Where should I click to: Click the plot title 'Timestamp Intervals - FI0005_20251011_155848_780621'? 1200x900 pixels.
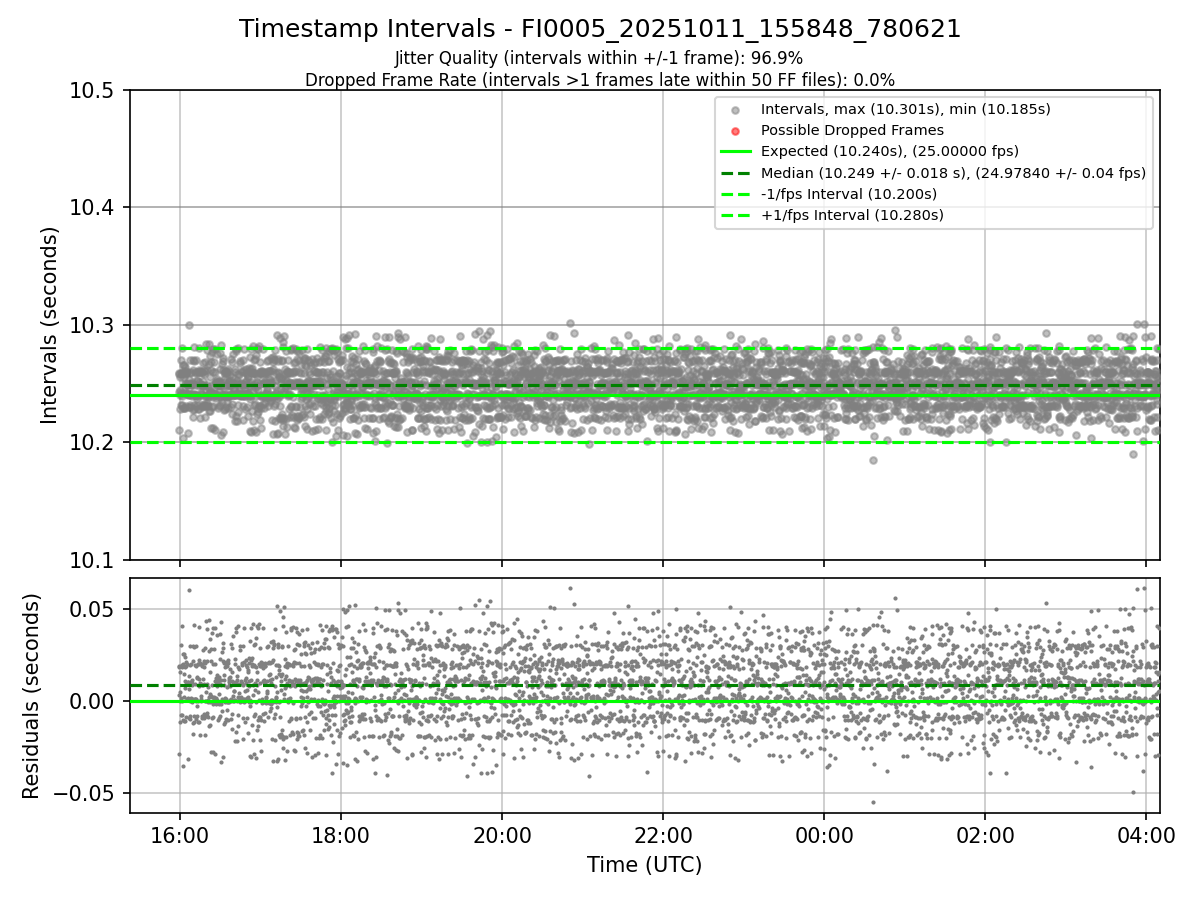(x=600, y=29)
